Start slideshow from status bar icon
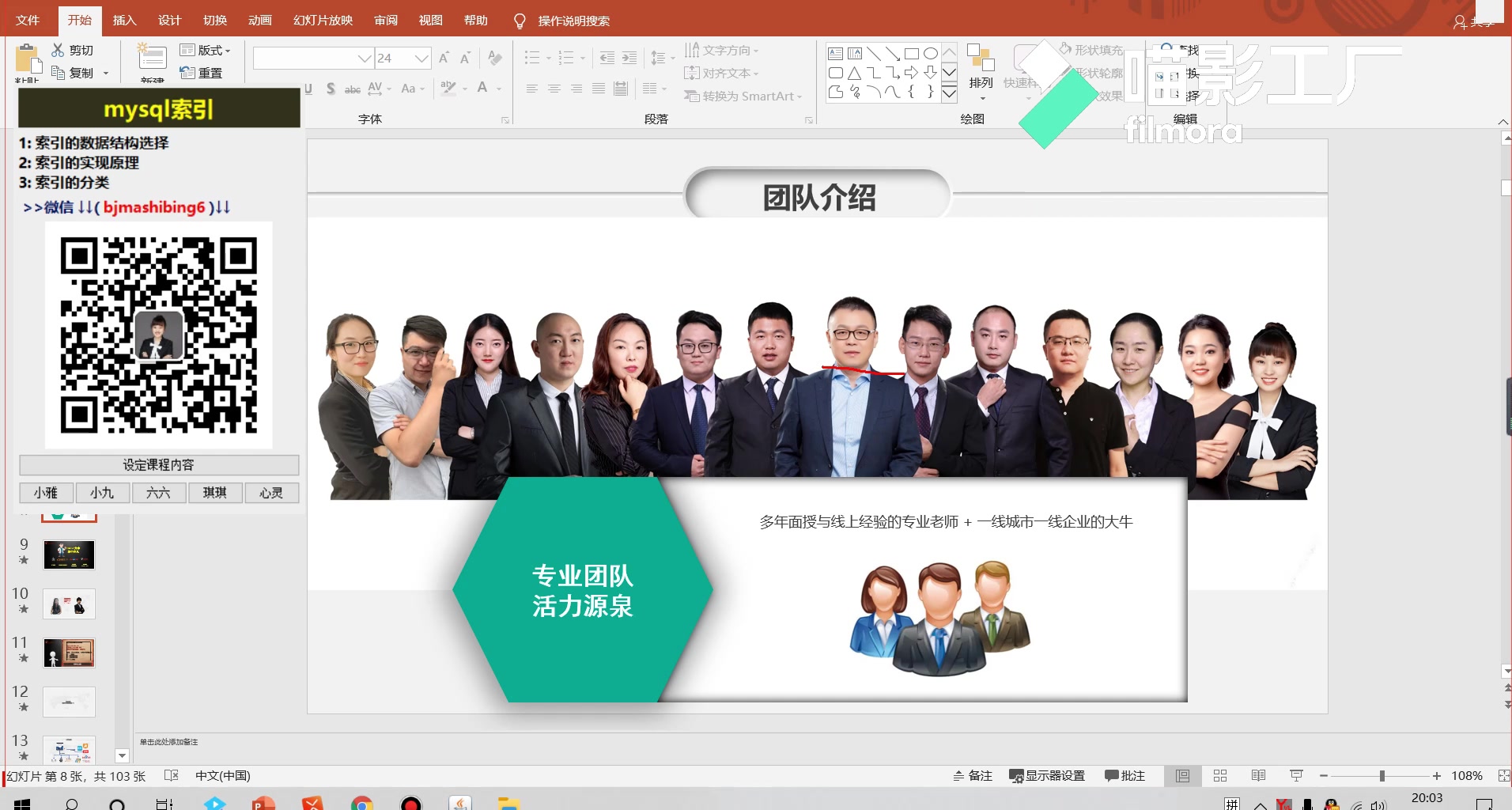 pos(1296,776)
